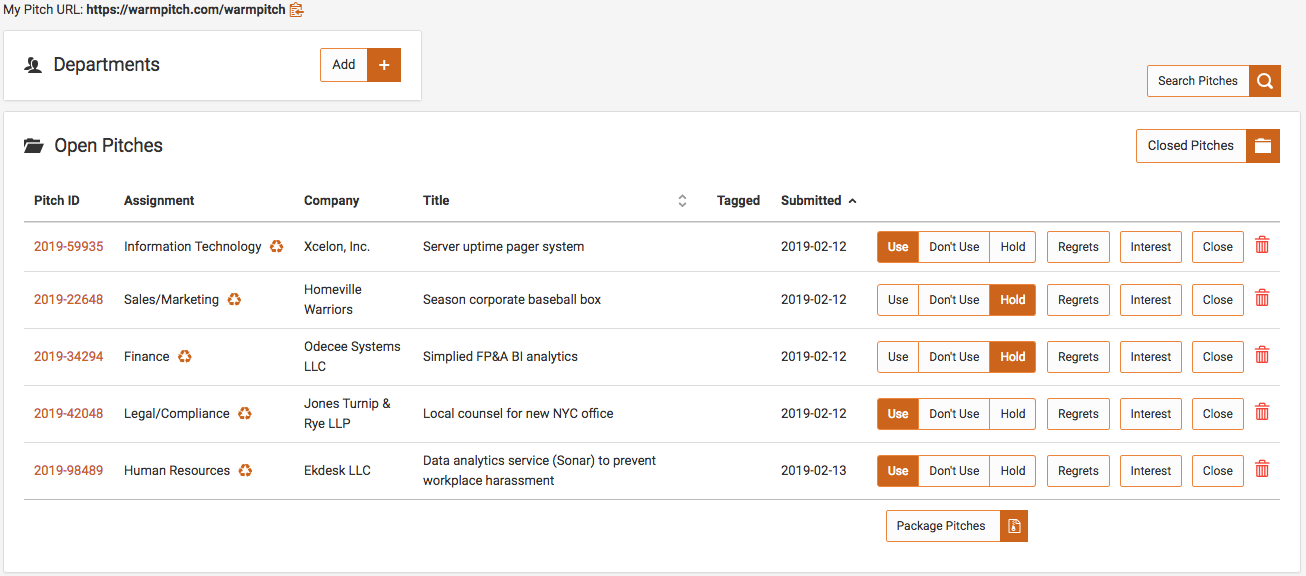Mark Ekdesk LLC pitch Don't Use
The width and height of the screenshot is (1306, 576).
954,471
